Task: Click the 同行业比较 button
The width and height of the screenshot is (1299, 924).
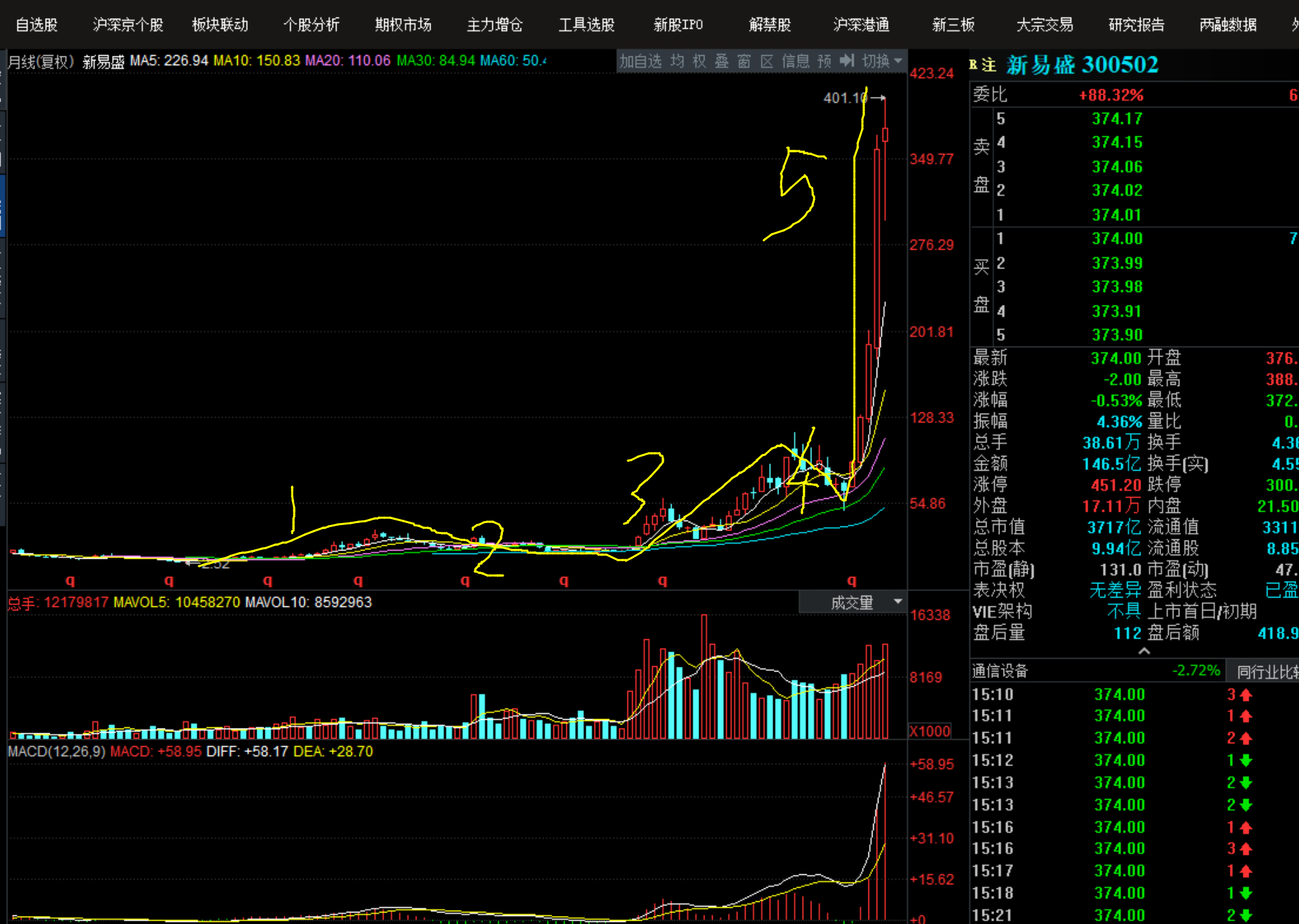Action: pyautogui.click(x=1266, y=671)
